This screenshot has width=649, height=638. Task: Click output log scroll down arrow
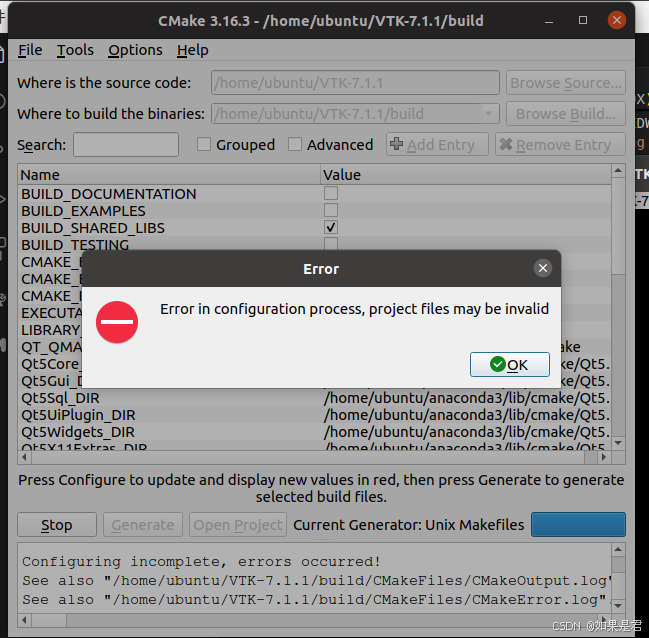click(618, 606)
